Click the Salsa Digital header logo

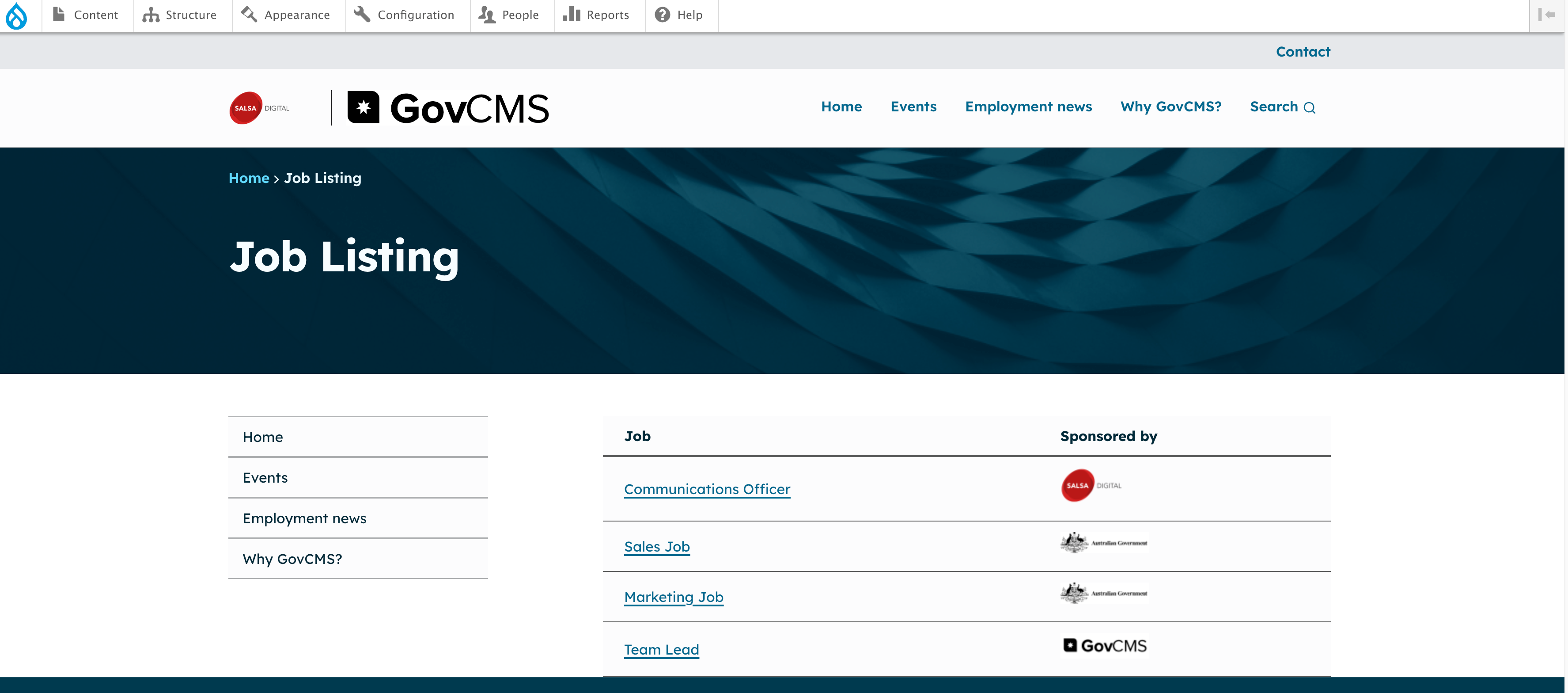tap(259, 108)
